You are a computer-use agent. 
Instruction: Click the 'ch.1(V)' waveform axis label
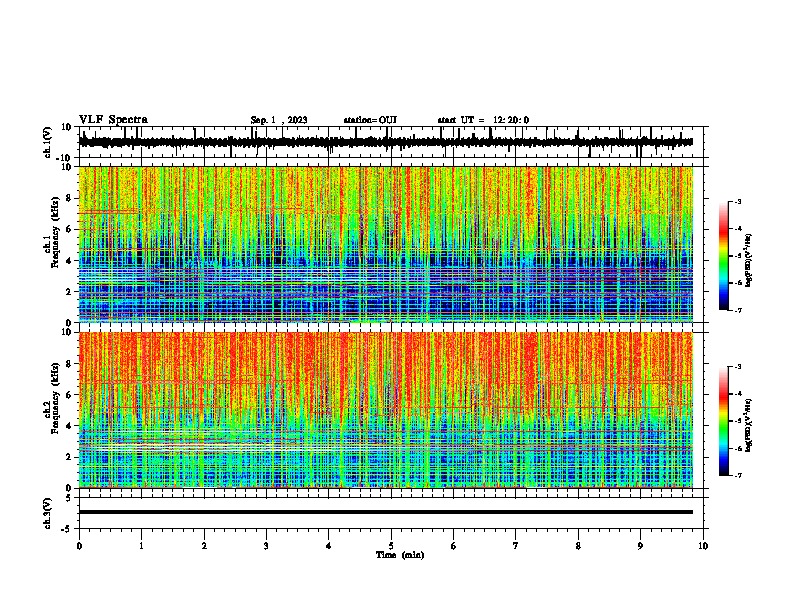[x=48, y=142]
